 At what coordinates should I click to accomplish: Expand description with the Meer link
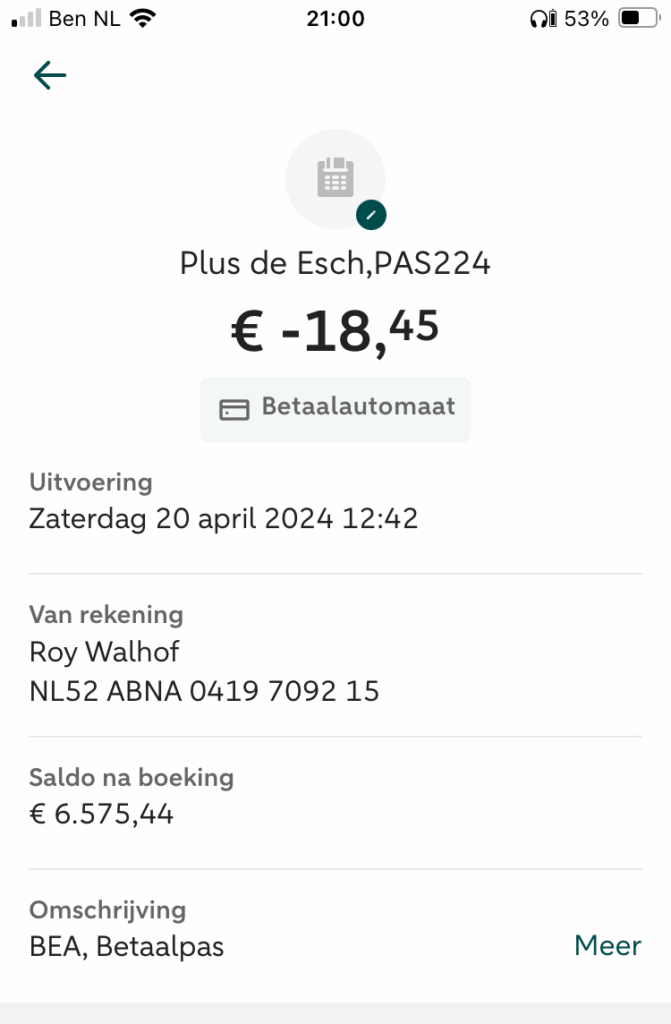(607, 946)
